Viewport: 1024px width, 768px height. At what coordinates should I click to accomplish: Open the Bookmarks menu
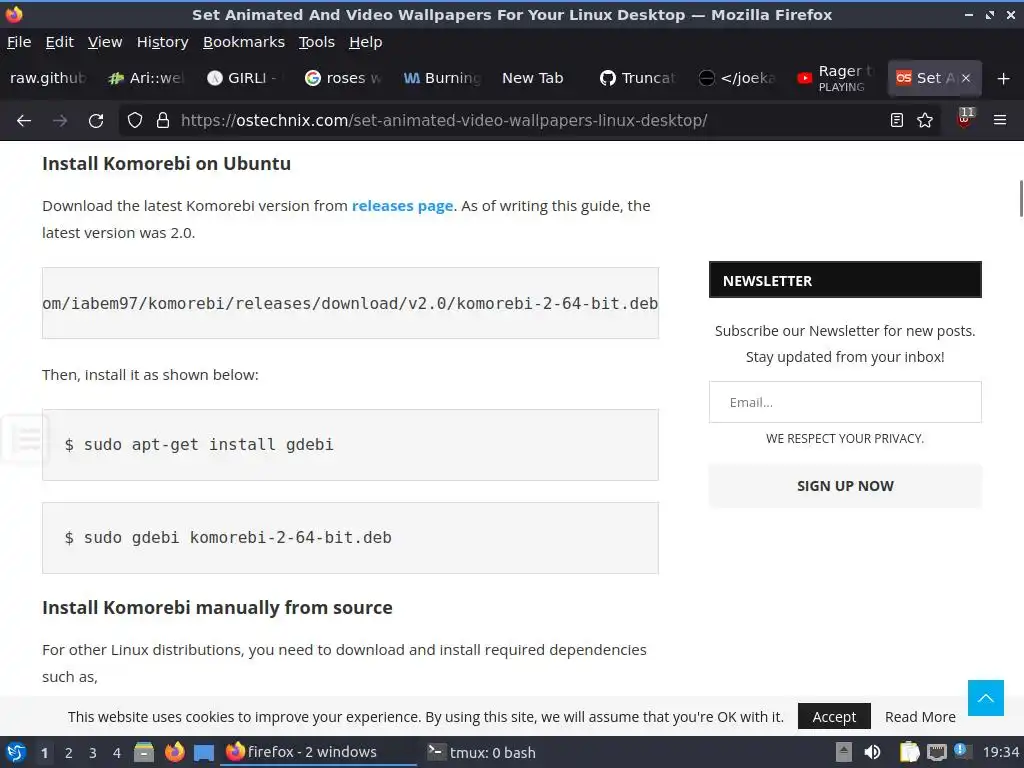point(244,42)
